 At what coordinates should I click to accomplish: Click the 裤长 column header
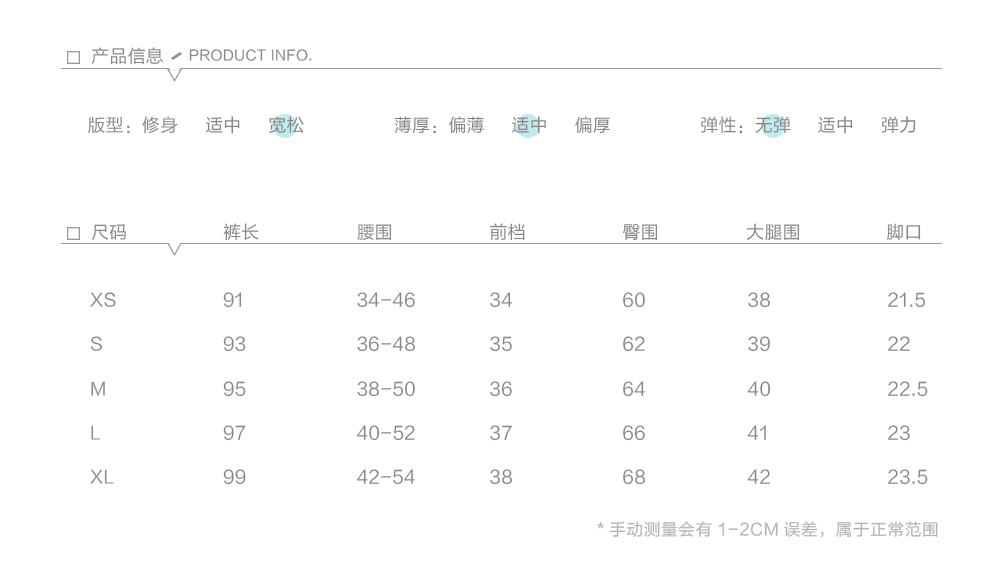[240, 232]
